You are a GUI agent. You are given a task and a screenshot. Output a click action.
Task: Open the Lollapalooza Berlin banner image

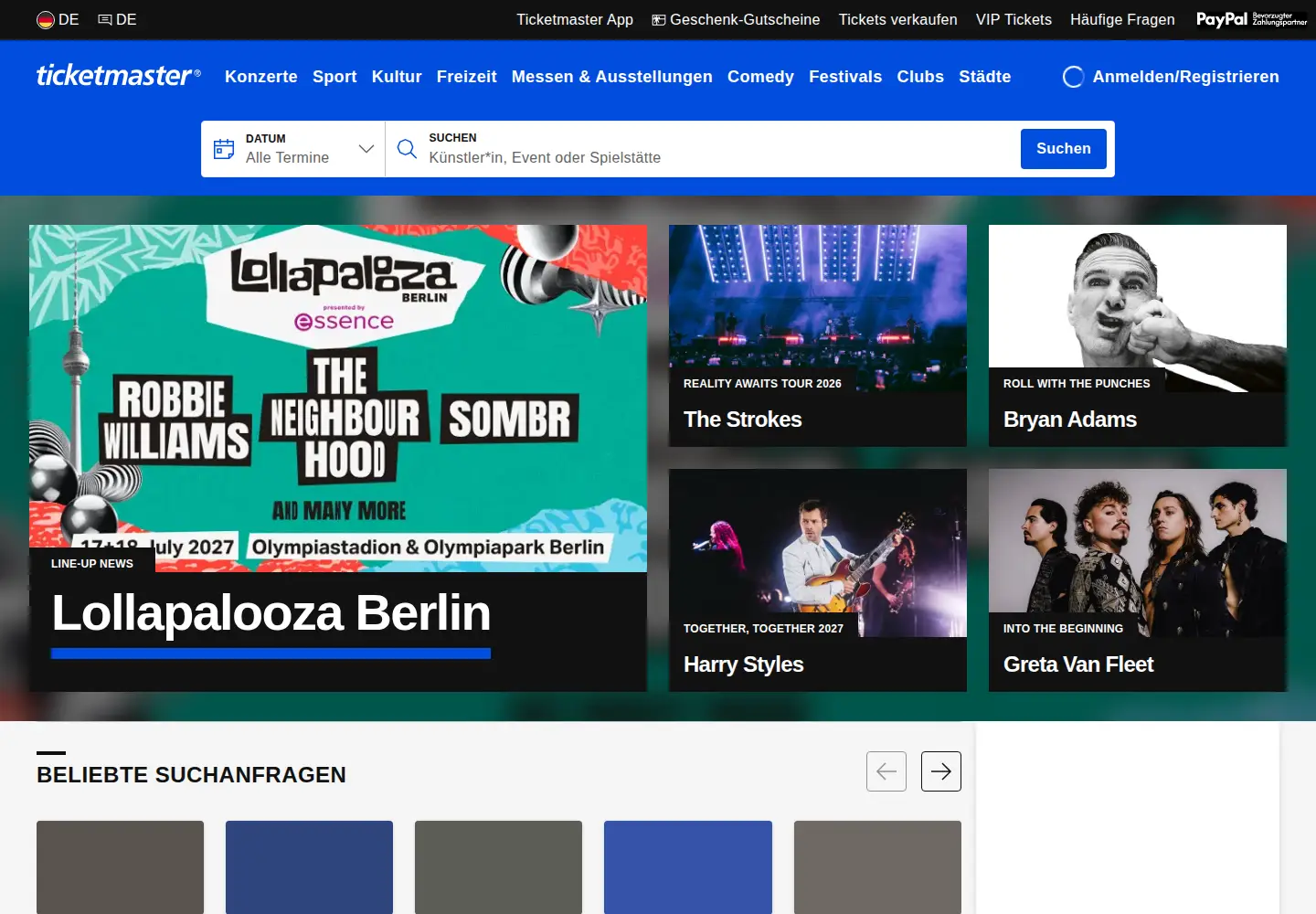click(x=338, y=399)
